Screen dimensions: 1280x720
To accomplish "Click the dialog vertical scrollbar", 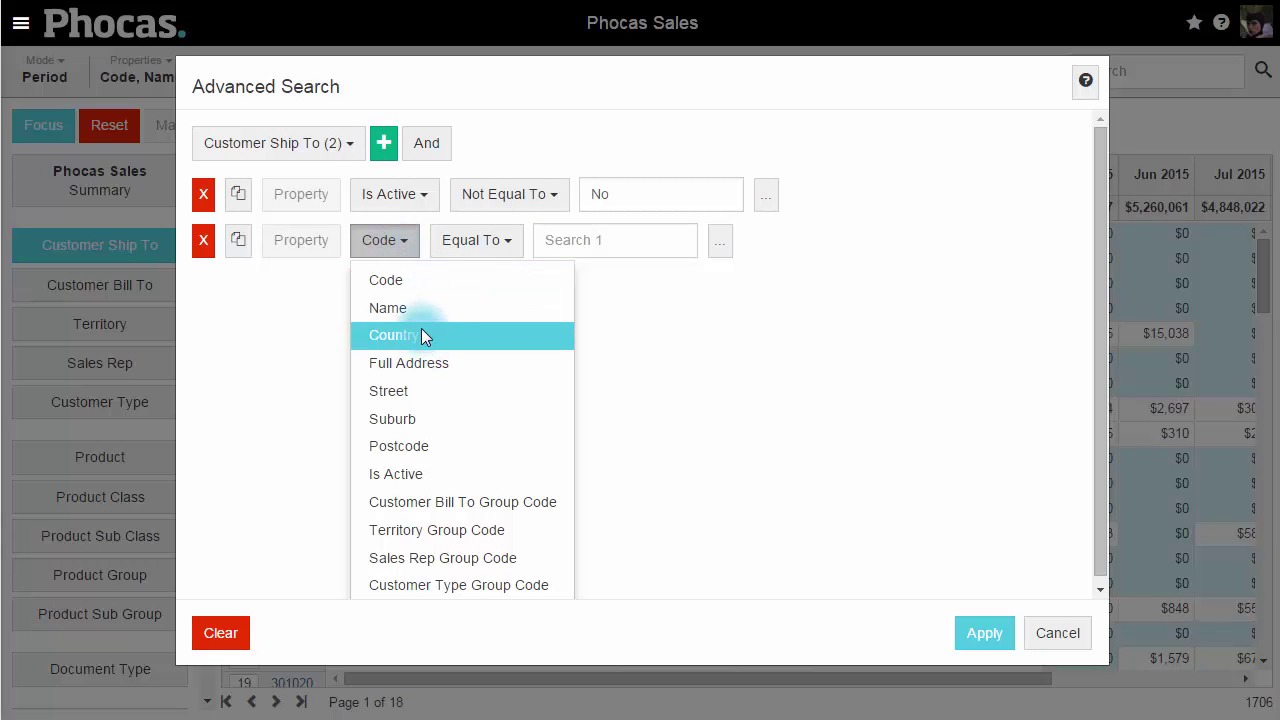I will pos(1100,350).
